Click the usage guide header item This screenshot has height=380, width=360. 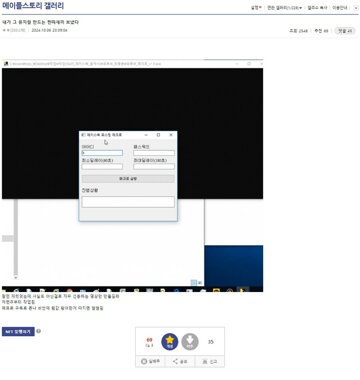340,8
